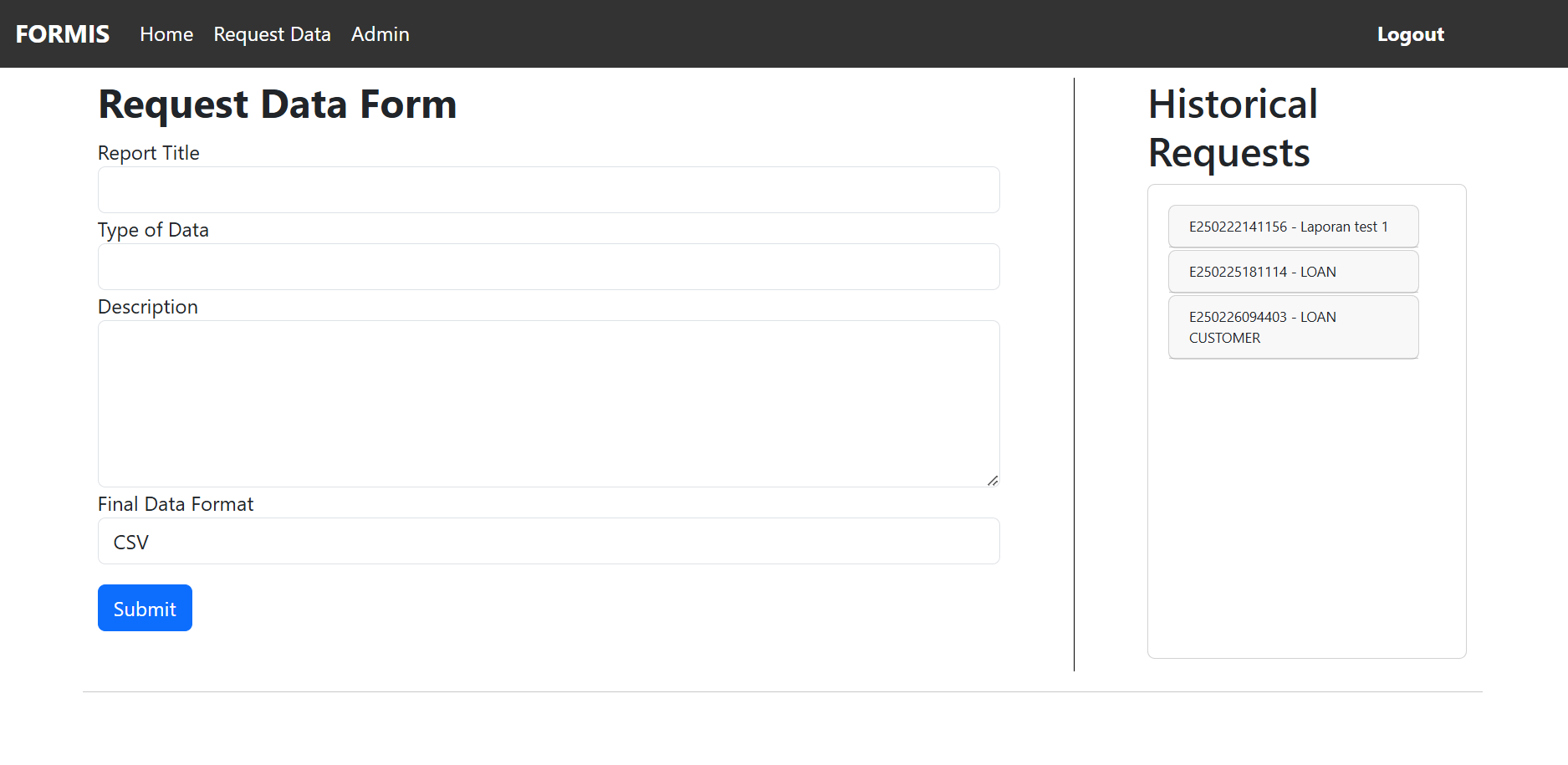This screenshot has width=1568, height=765.
Task: Click the FORMIS brand logo
Action: 62,34
